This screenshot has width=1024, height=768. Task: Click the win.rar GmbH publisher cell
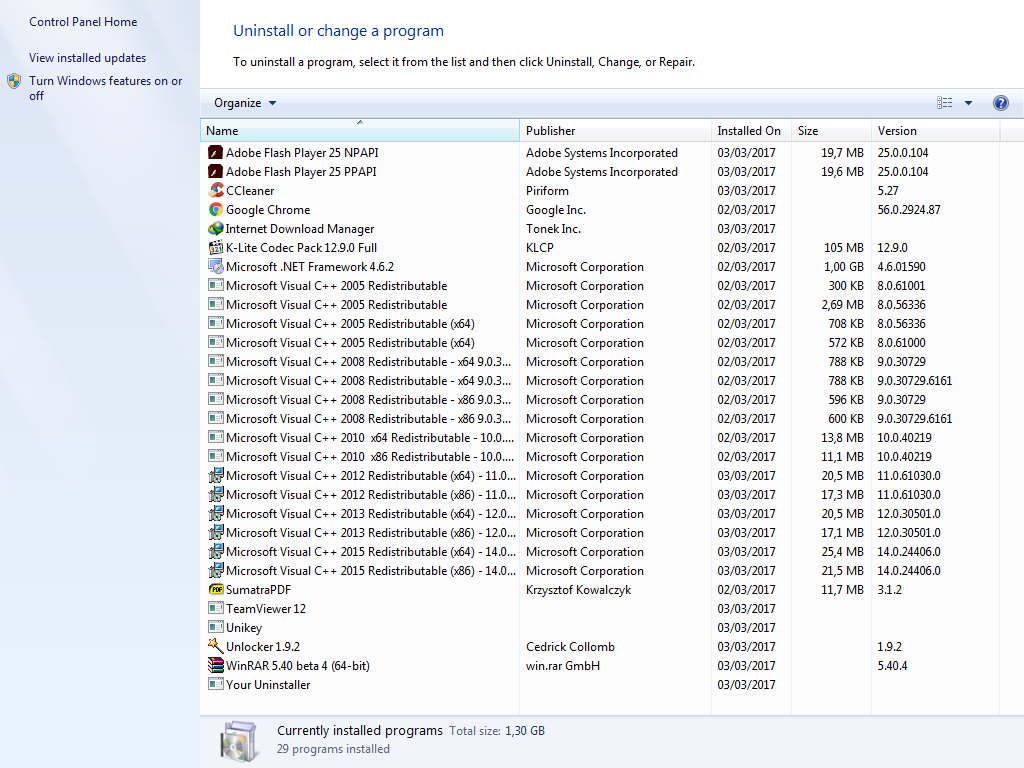pyautogui.click(x=563, y=665)
